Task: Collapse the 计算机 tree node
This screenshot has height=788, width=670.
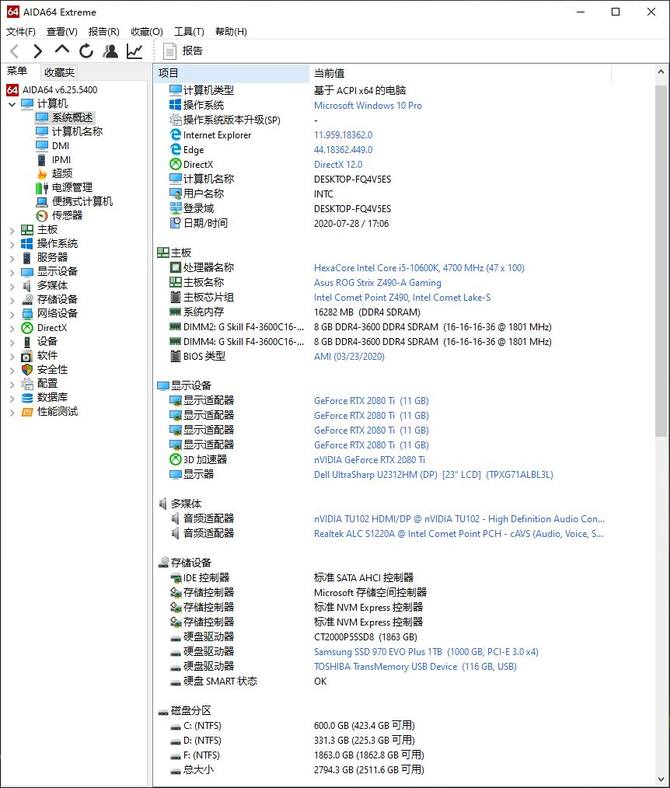Action: pyautogui.click(x=12, y=104)
